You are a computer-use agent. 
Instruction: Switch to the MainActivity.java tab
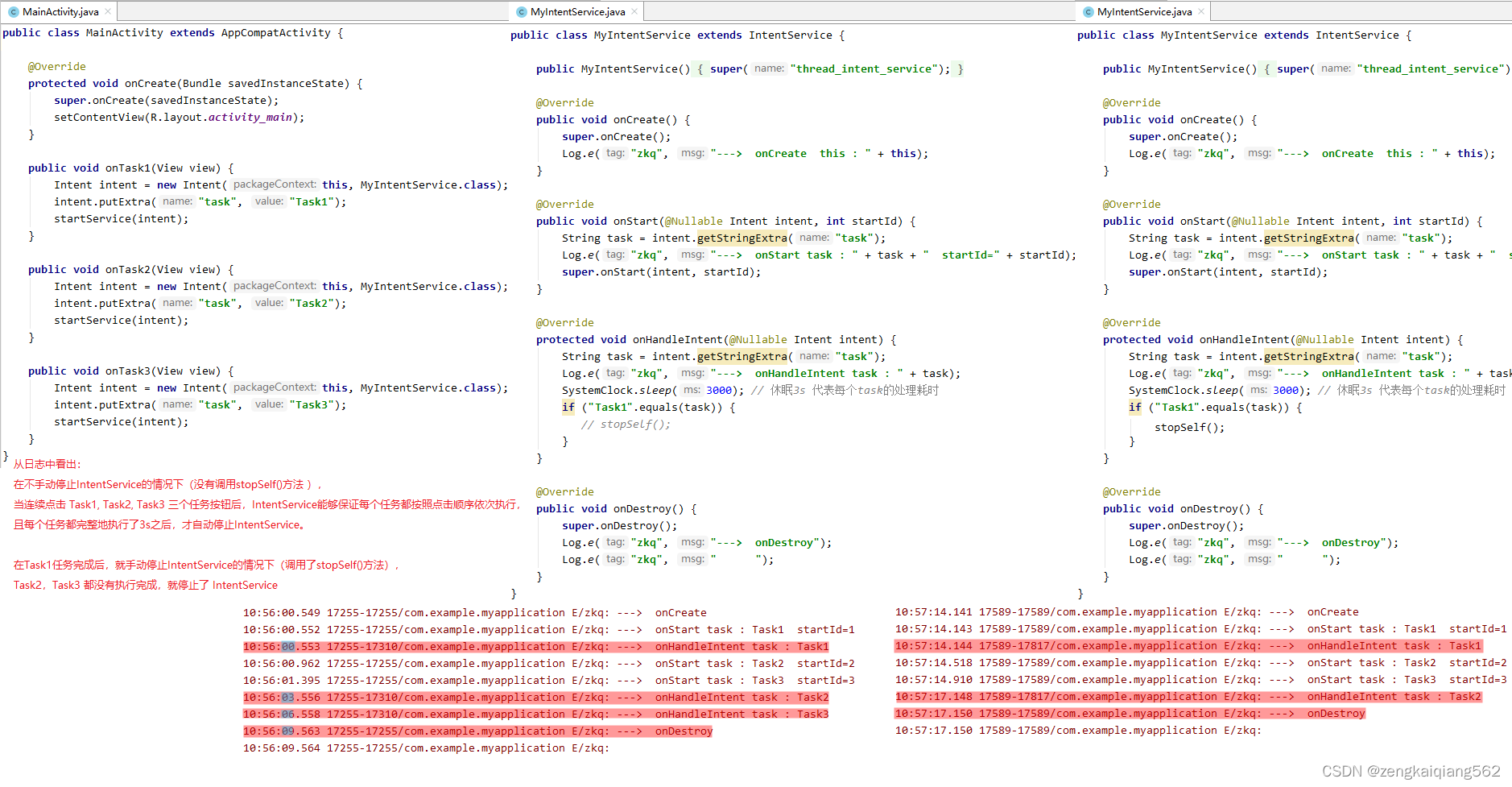[60, 12]
